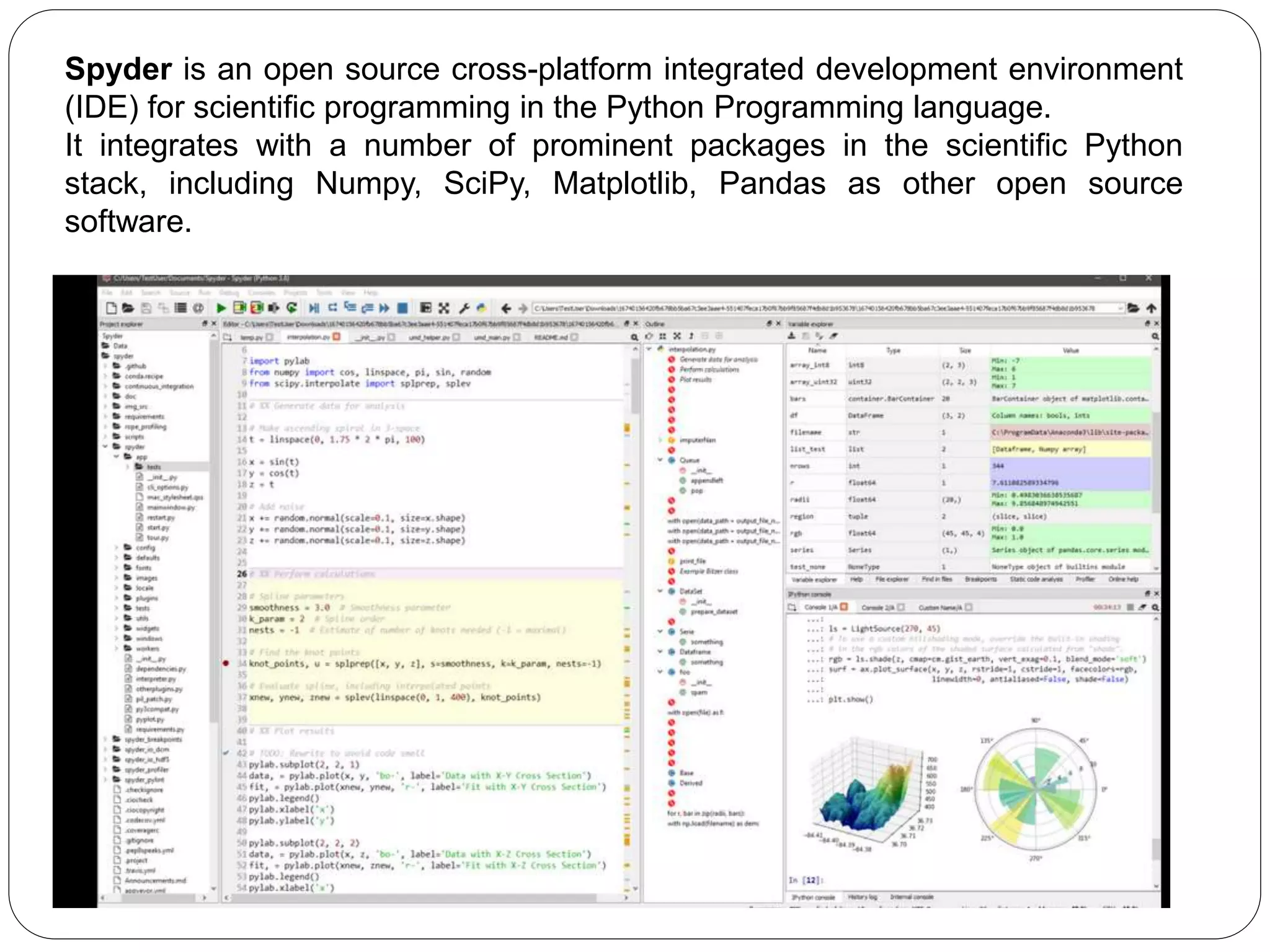1270x952 pixels.
Task: Click the back arrow in toolbar
Action: pyautogui.click(x=506, y=307)
